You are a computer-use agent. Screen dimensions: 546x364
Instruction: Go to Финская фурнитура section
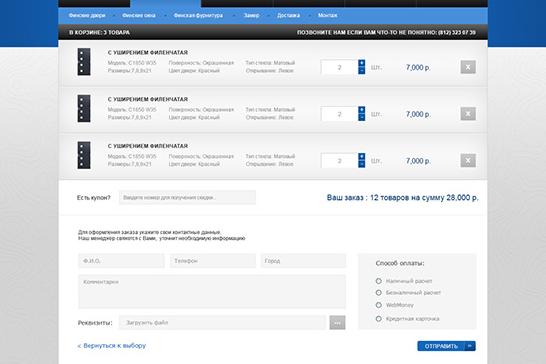198,15
